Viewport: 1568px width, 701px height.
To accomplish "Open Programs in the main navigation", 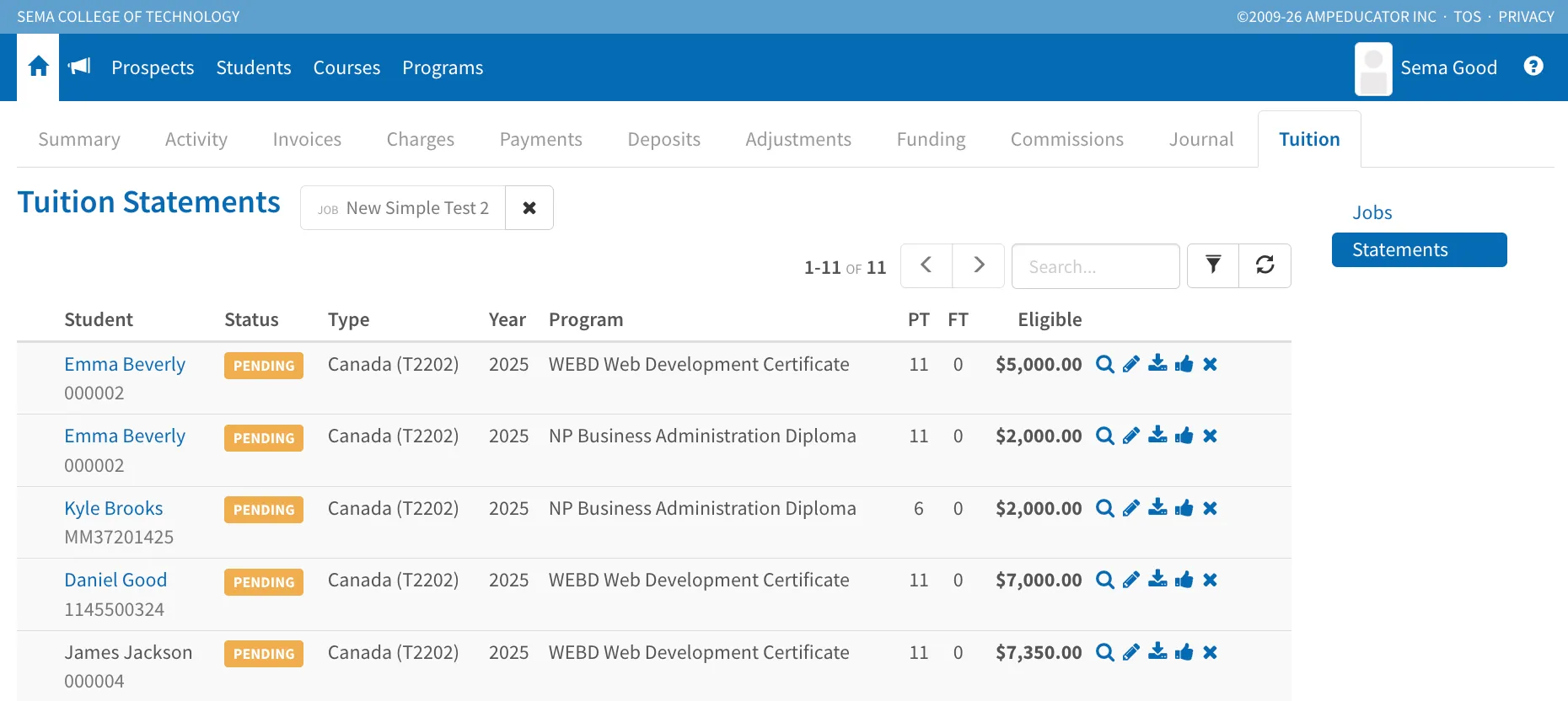I will (x=443, y=67).
